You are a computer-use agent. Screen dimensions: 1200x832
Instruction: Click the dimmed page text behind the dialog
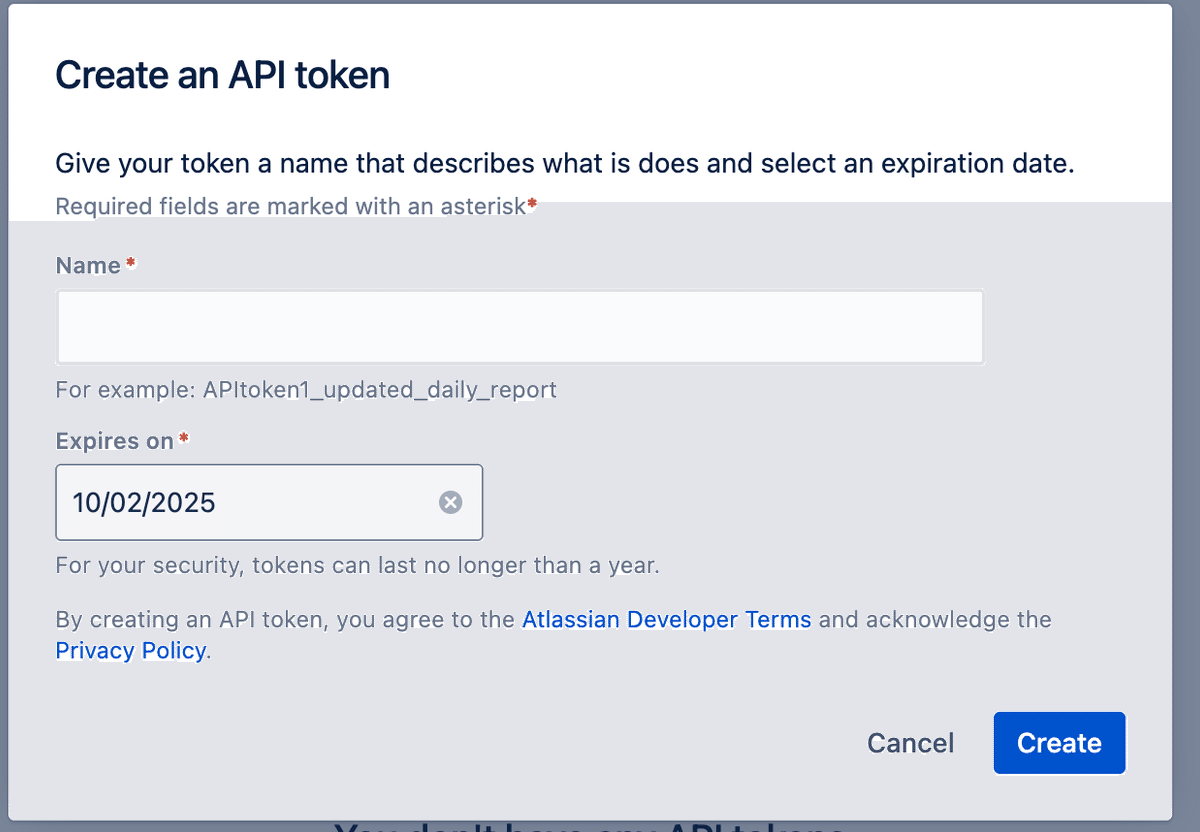pyautogui.click(x=590, y=827)
